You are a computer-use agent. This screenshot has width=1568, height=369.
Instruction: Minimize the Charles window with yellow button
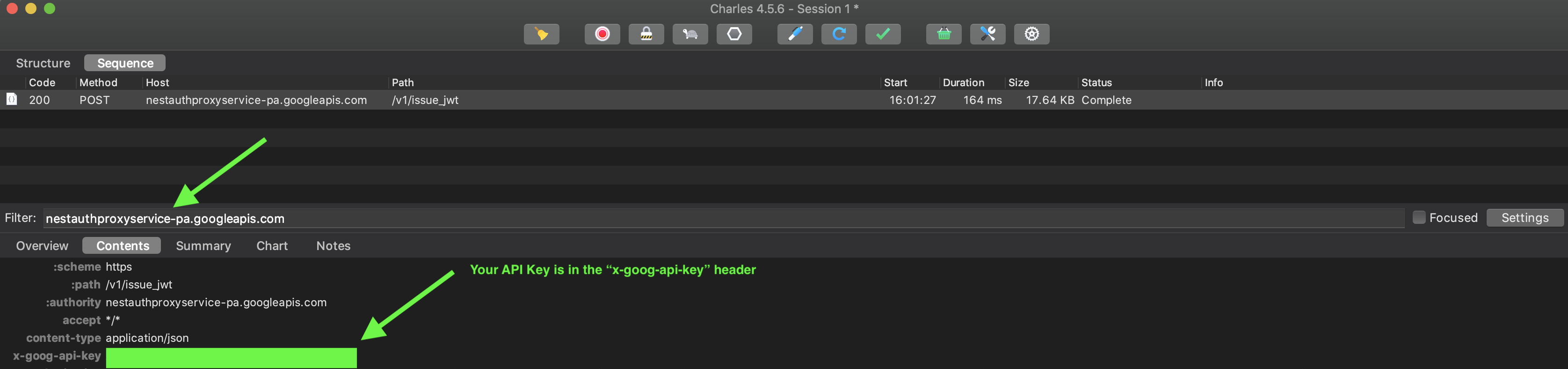(x=30, y=8)
